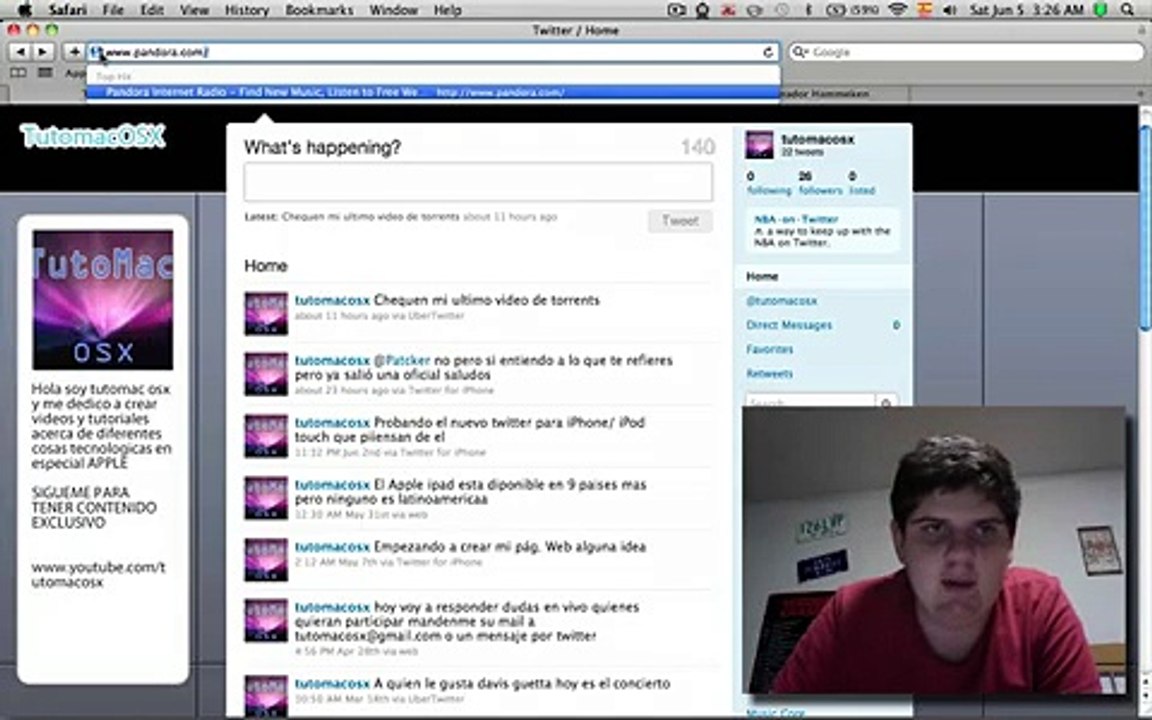Click tutomacosx name on 'Empezando a crear' tweet
Screen dimensions: 1152x720
click(332, 547)
